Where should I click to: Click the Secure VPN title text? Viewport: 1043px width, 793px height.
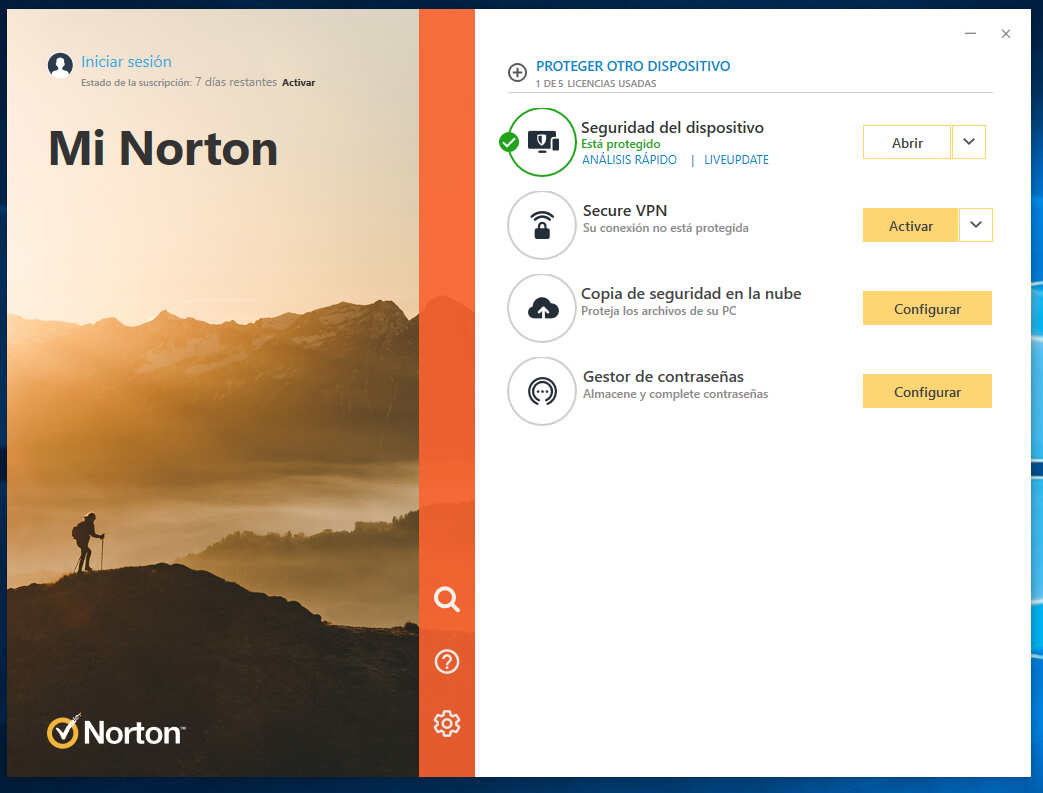tap(625, 210)
